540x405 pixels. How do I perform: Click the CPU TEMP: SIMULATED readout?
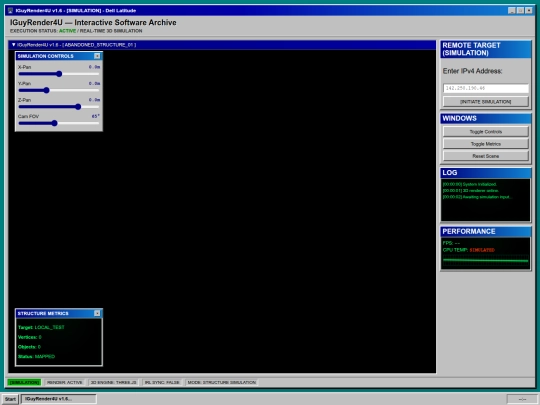tap(469, 250)
